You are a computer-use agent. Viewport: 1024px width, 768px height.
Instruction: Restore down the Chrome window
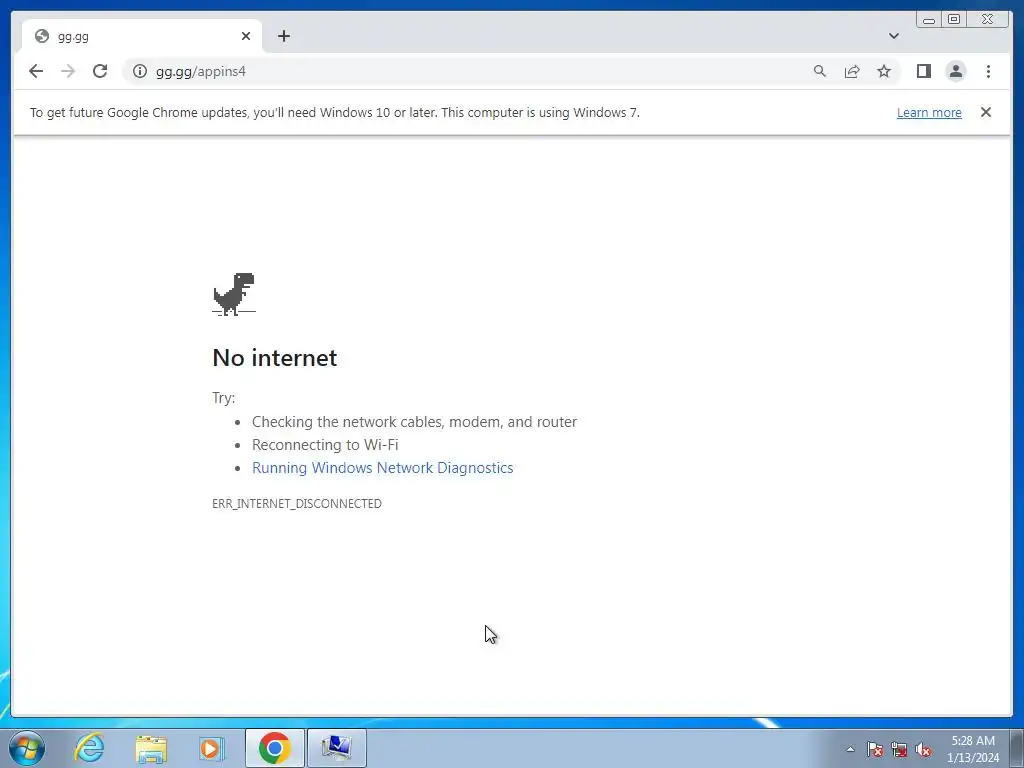(x=954, y=19)
